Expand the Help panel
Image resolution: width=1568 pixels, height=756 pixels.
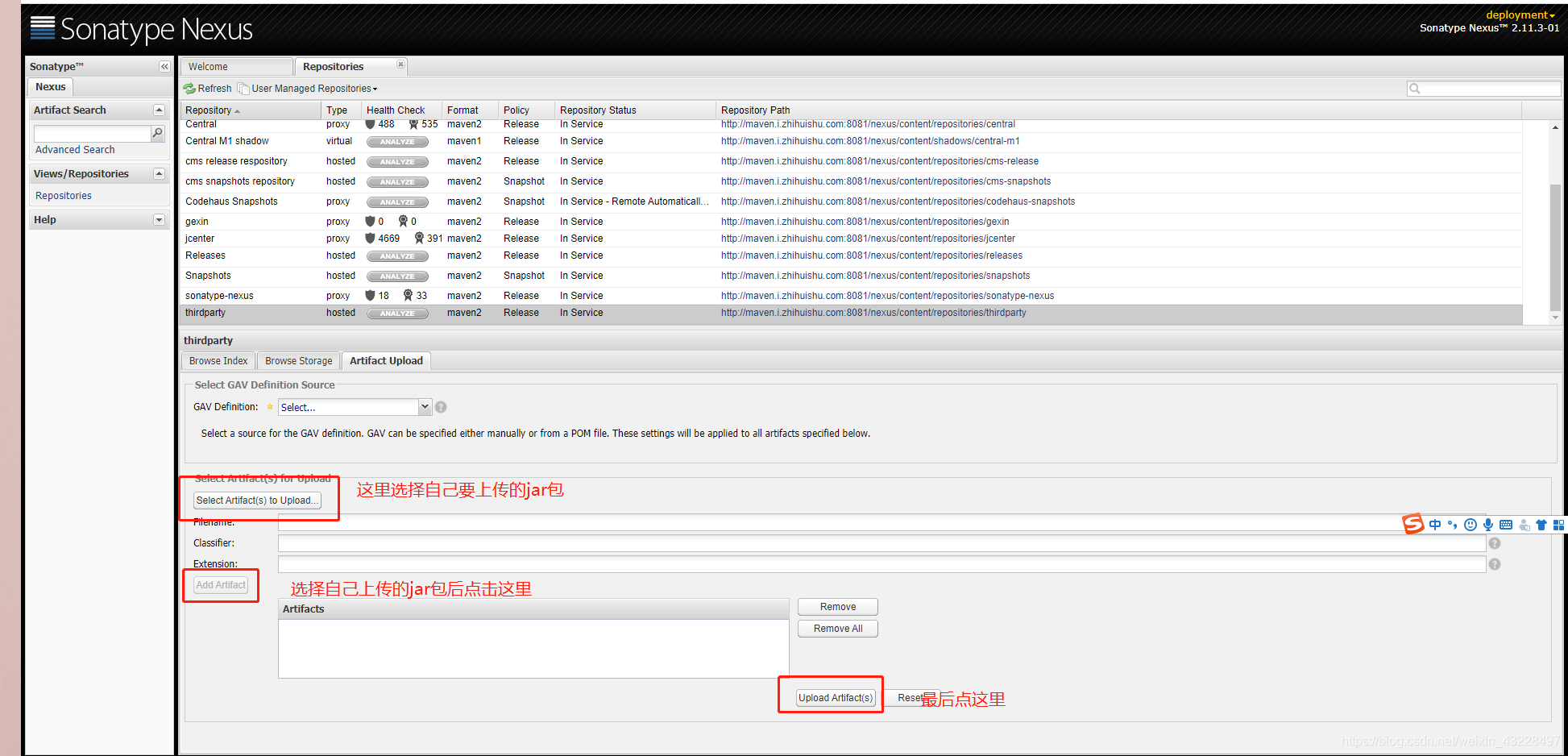click(159, 220)
